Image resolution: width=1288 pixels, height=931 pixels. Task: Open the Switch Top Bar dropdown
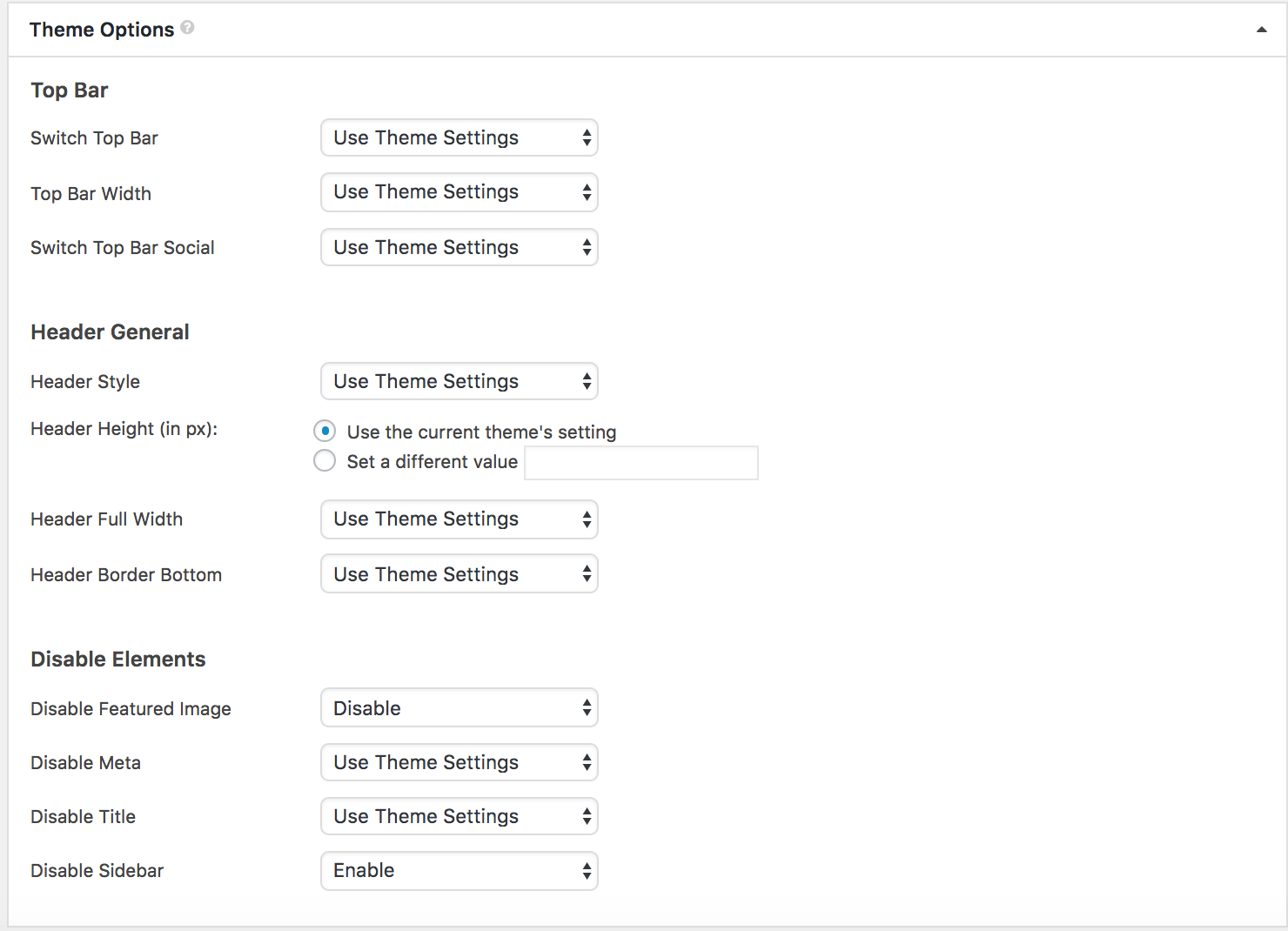[x=460, y=137]
